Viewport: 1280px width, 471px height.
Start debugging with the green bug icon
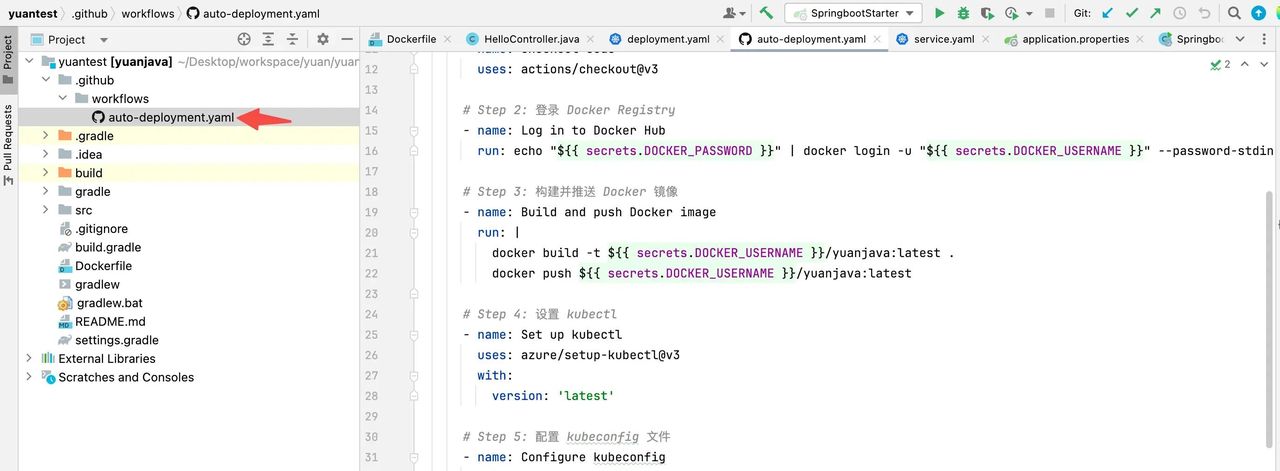coord(963,13)
